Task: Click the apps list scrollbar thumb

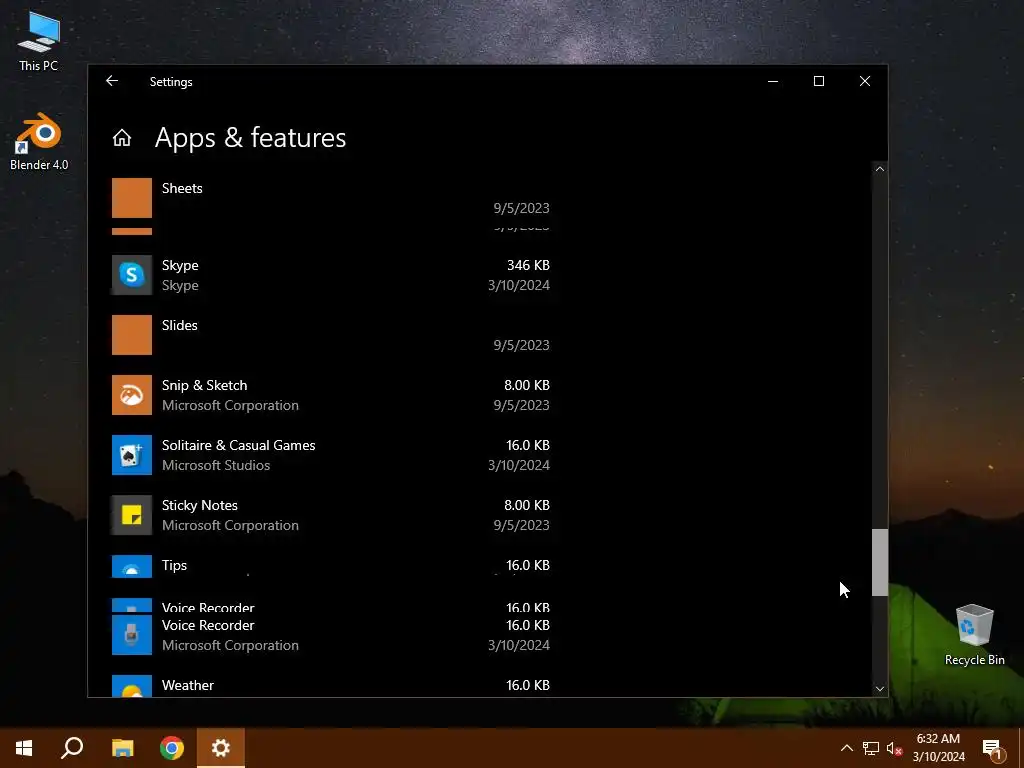Action: point(880,562)
